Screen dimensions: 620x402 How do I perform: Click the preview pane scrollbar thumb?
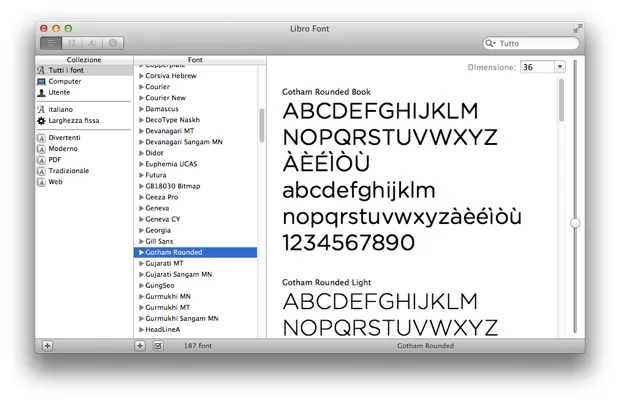pyautogui.click(x=561, y=100)
